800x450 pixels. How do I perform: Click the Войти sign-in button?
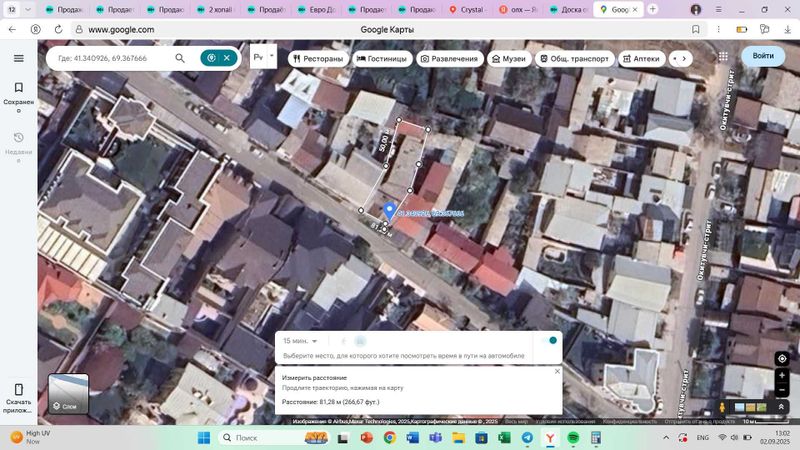coord(763,56)
